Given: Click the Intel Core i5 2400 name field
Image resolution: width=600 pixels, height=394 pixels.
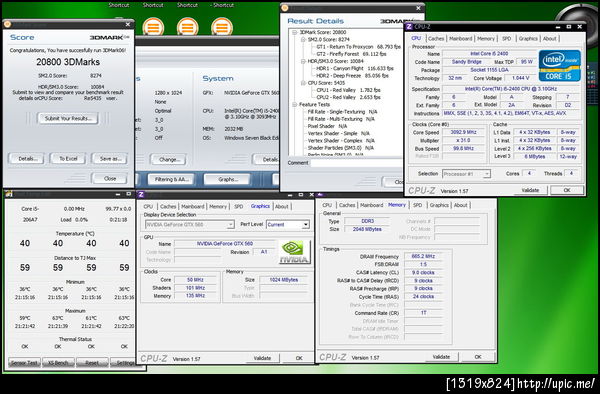Looking at the screenshot, I should 489,54.
